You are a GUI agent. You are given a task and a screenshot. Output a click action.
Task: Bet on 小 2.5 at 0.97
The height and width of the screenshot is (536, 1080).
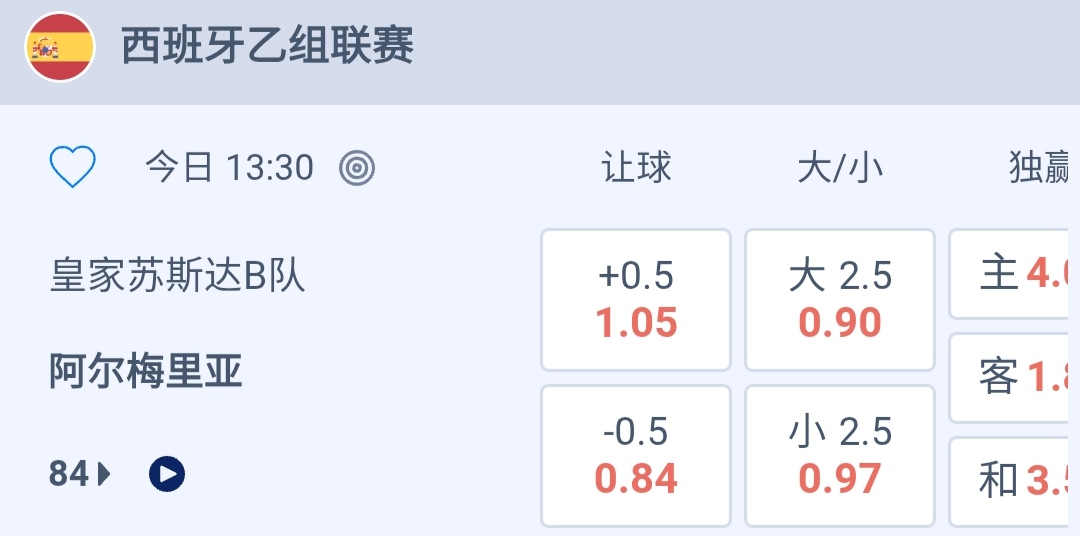[x=840, y=456]
